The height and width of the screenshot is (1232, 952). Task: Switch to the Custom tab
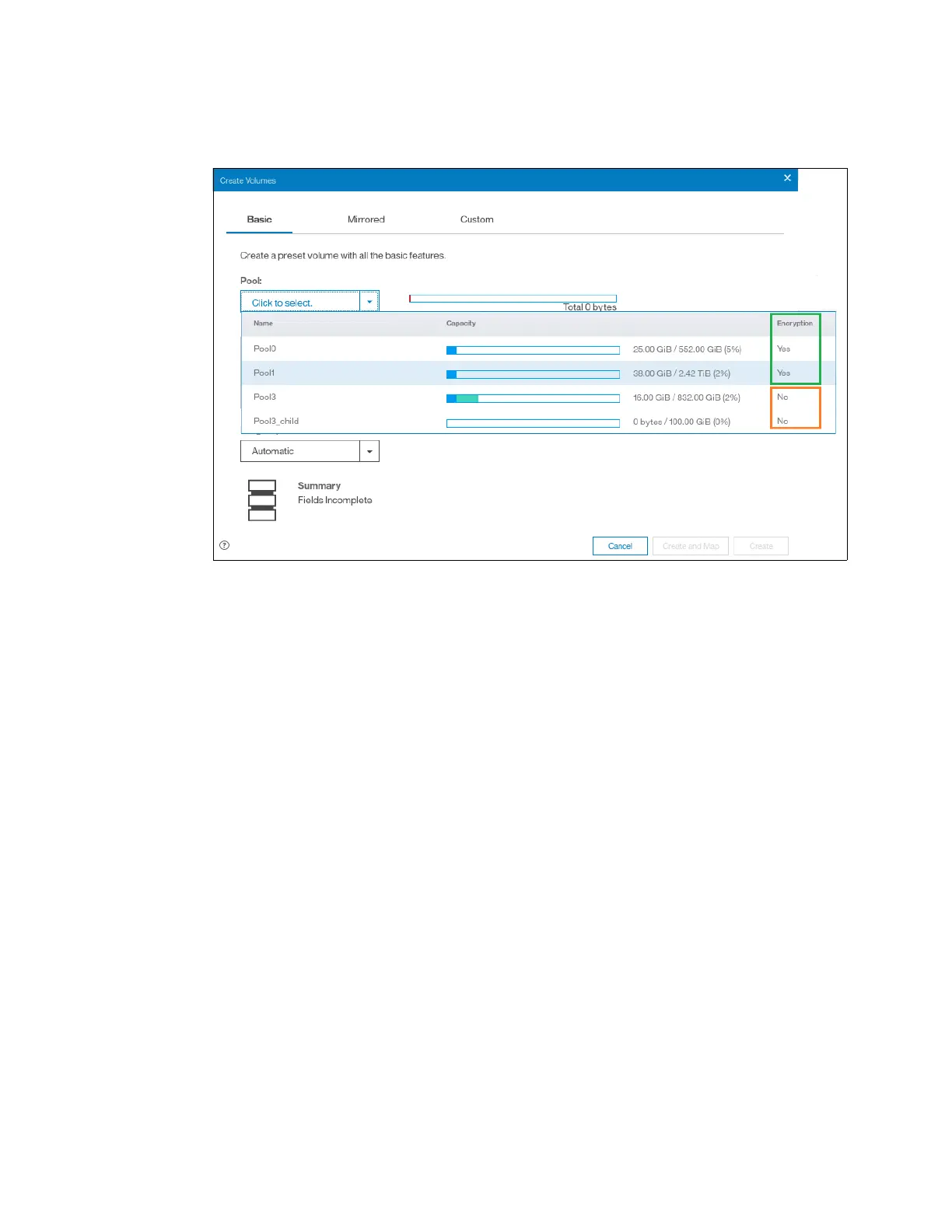pyautogui.click(x=477, y=219)
